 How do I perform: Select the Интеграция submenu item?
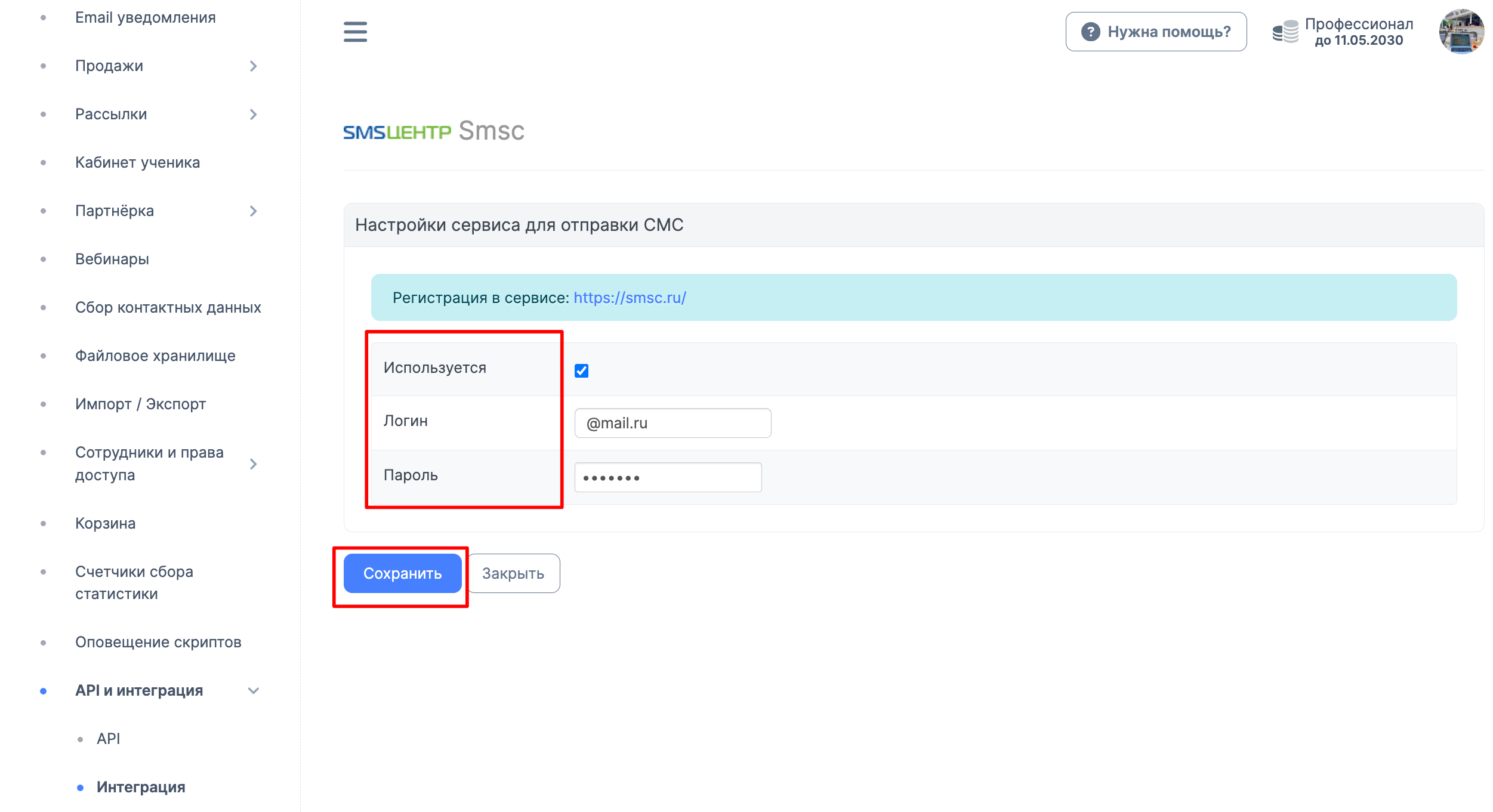pyautogui.click(x=141, y=788)
